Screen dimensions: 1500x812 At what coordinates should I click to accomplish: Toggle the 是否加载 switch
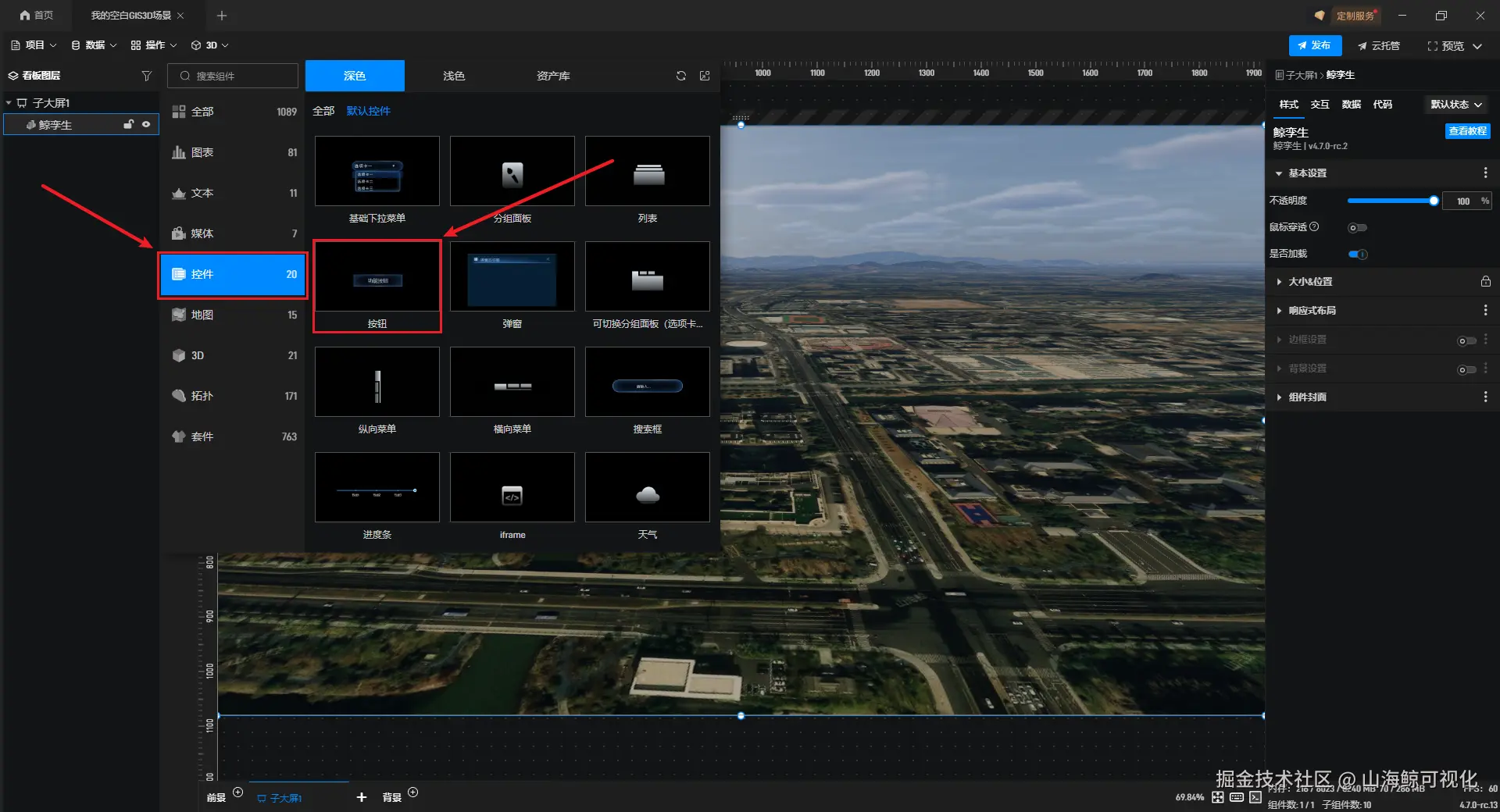click(1358, 254)
